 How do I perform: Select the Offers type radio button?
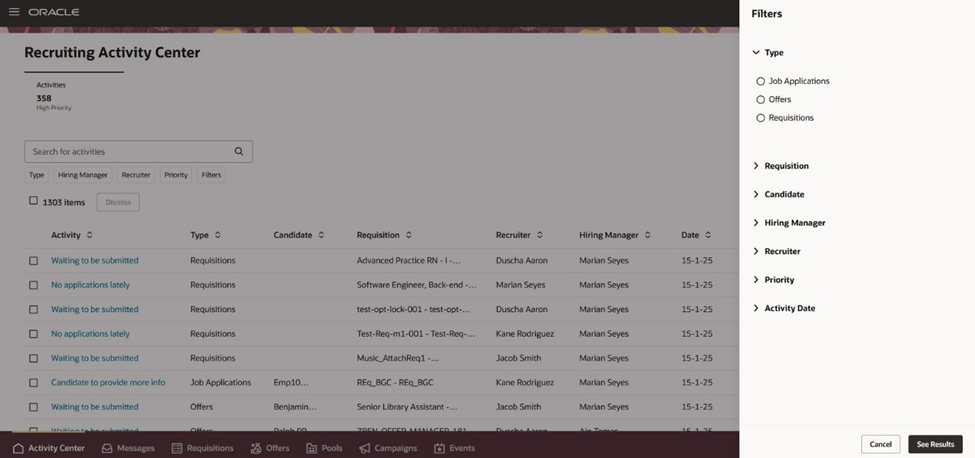[x=760, y=99]
